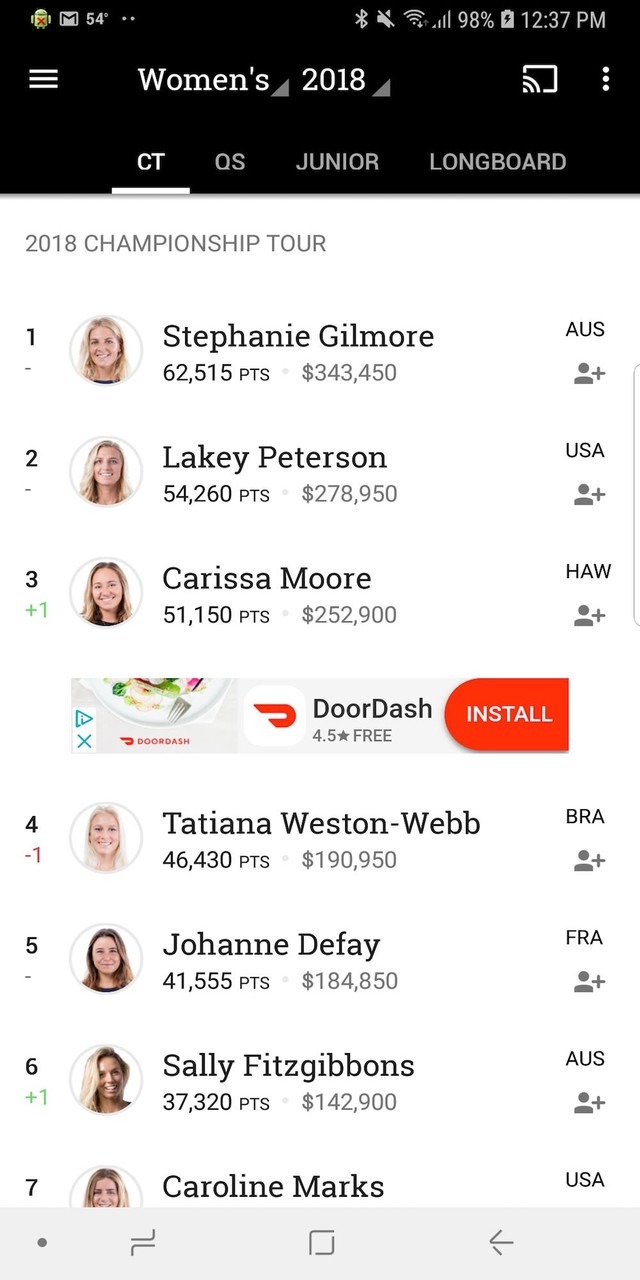Tap the Install button for DoorDash
The image size is (640, 1280).
click(508, 714)
